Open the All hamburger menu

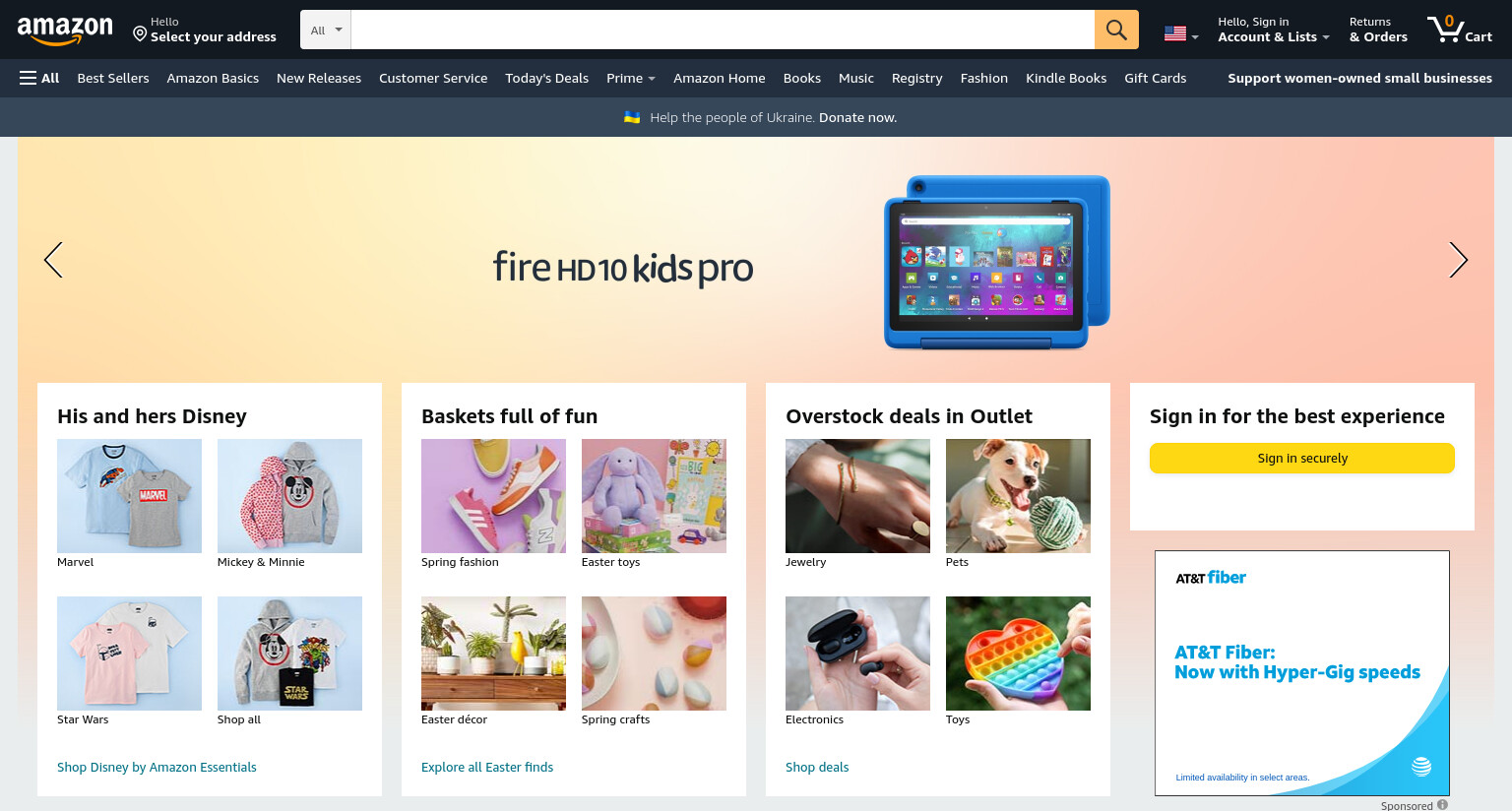coord(39,78)
